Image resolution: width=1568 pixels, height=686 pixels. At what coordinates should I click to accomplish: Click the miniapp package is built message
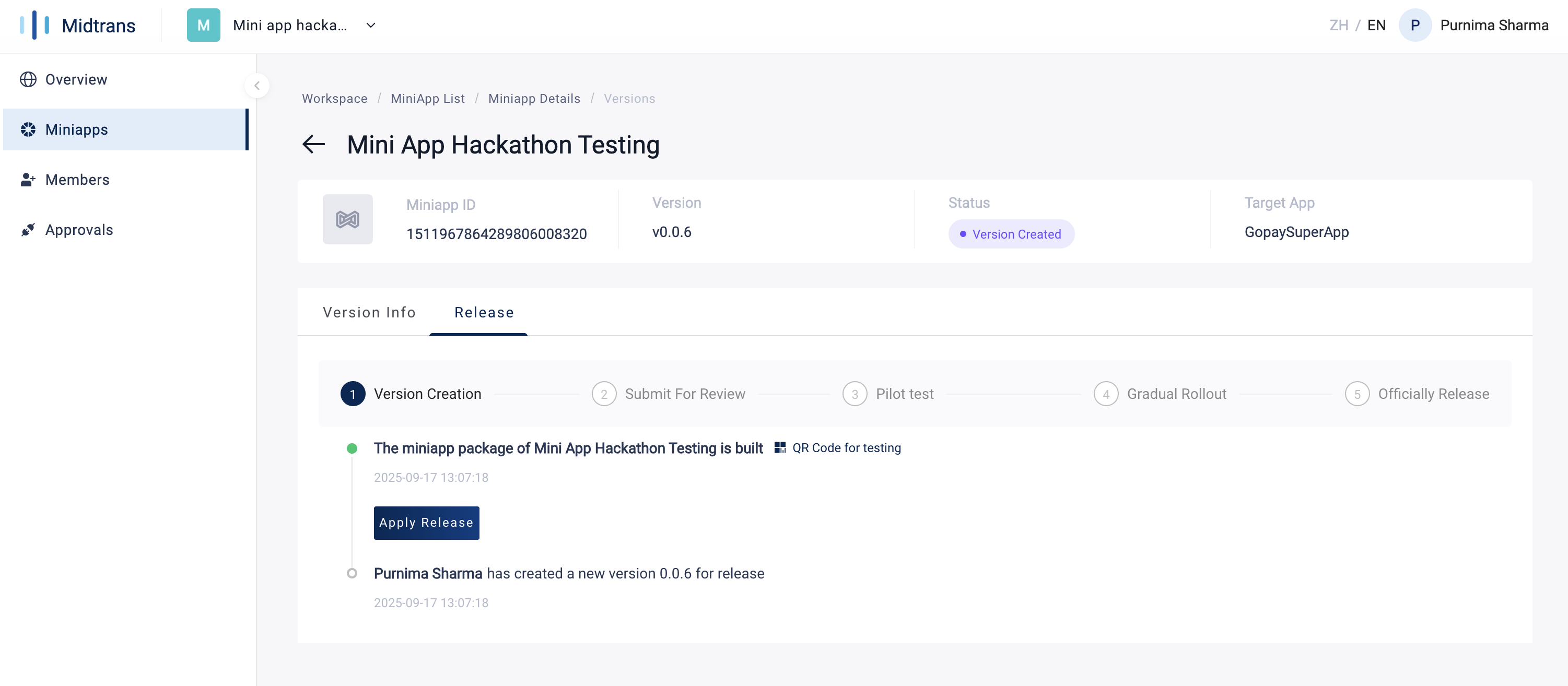(568, 448)
